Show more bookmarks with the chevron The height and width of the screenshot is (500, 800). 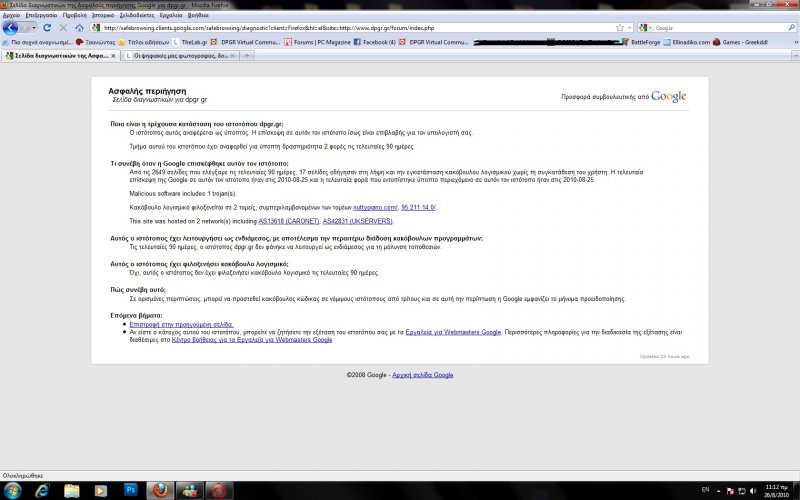point(795,42)
